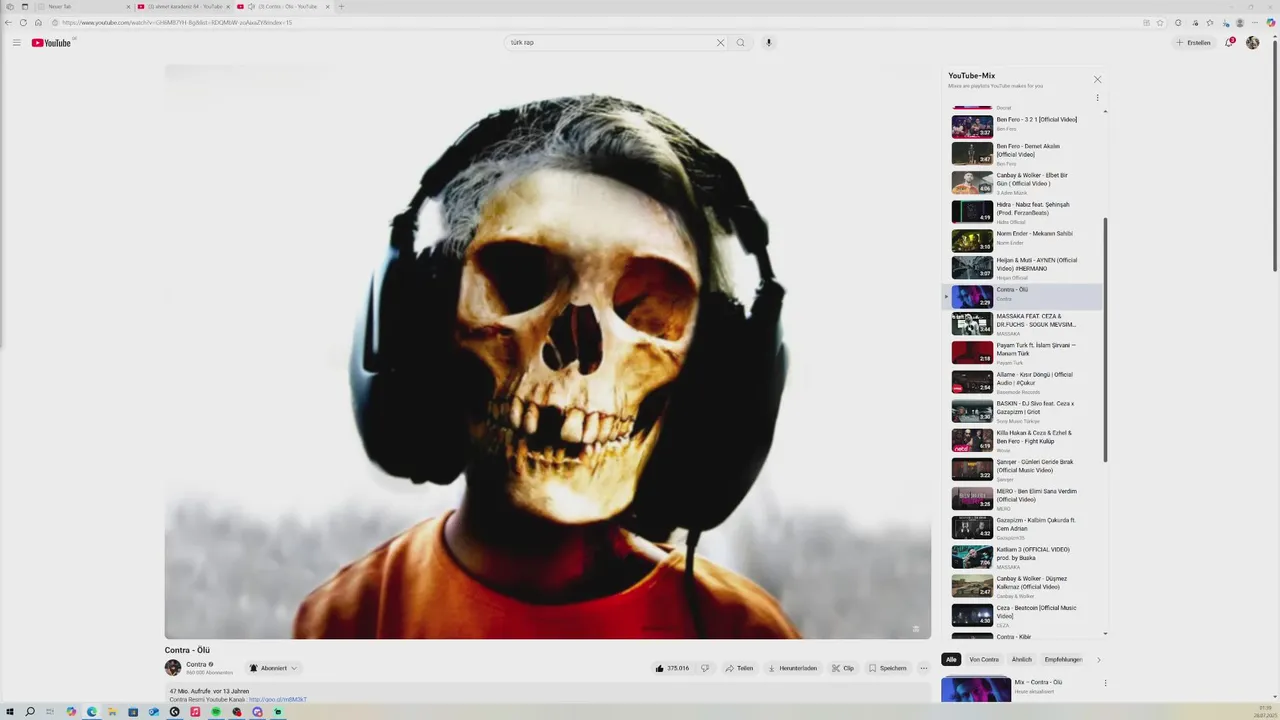Select 'Şanışer - Günleri Geride Bırak' entry
This screenshot has width=1280, height=720.
click(1023, 468)
